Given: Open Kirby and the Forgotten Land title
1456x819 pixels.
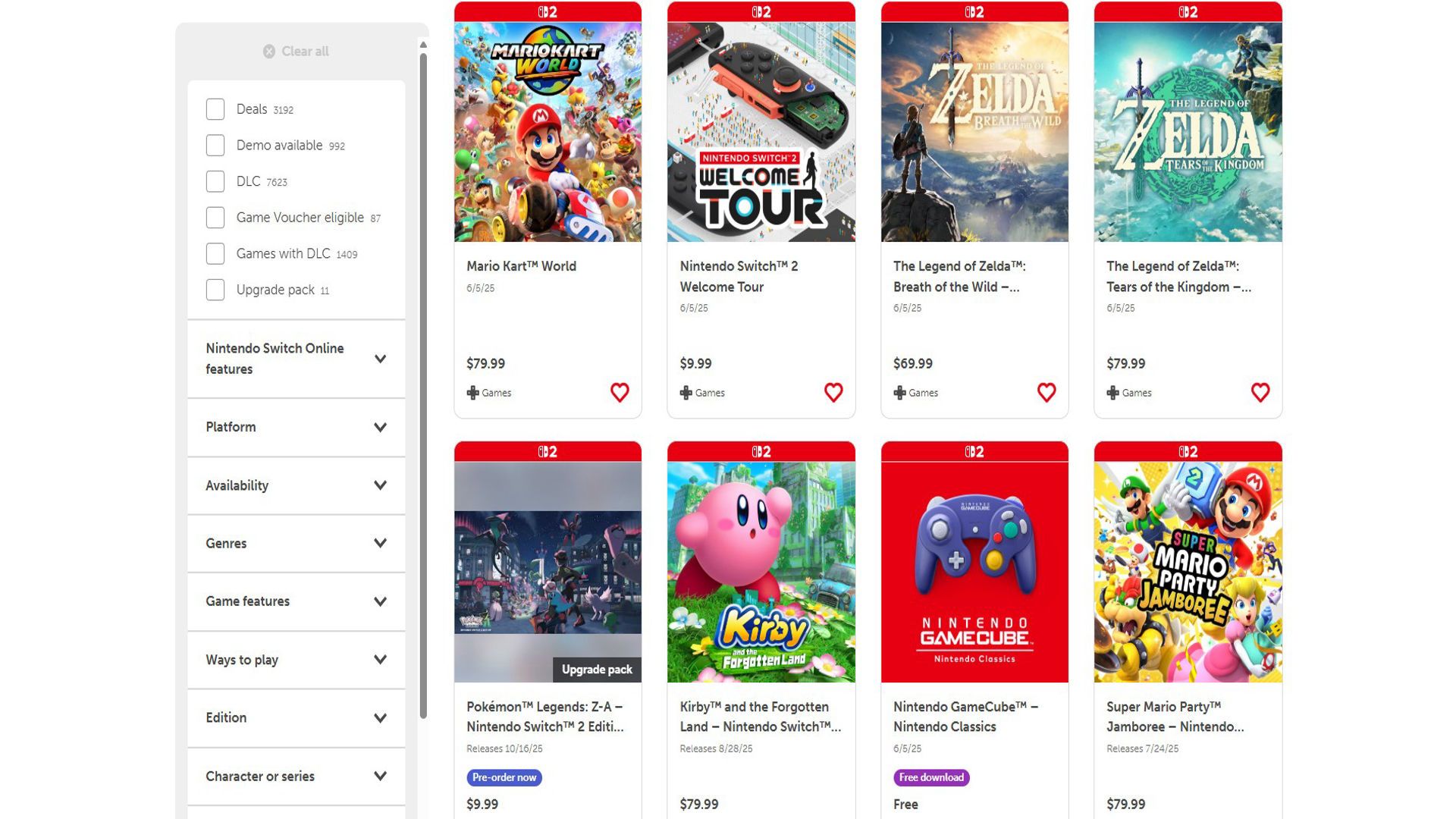Looking at the screenshot, I should click(x=761, y=717).
